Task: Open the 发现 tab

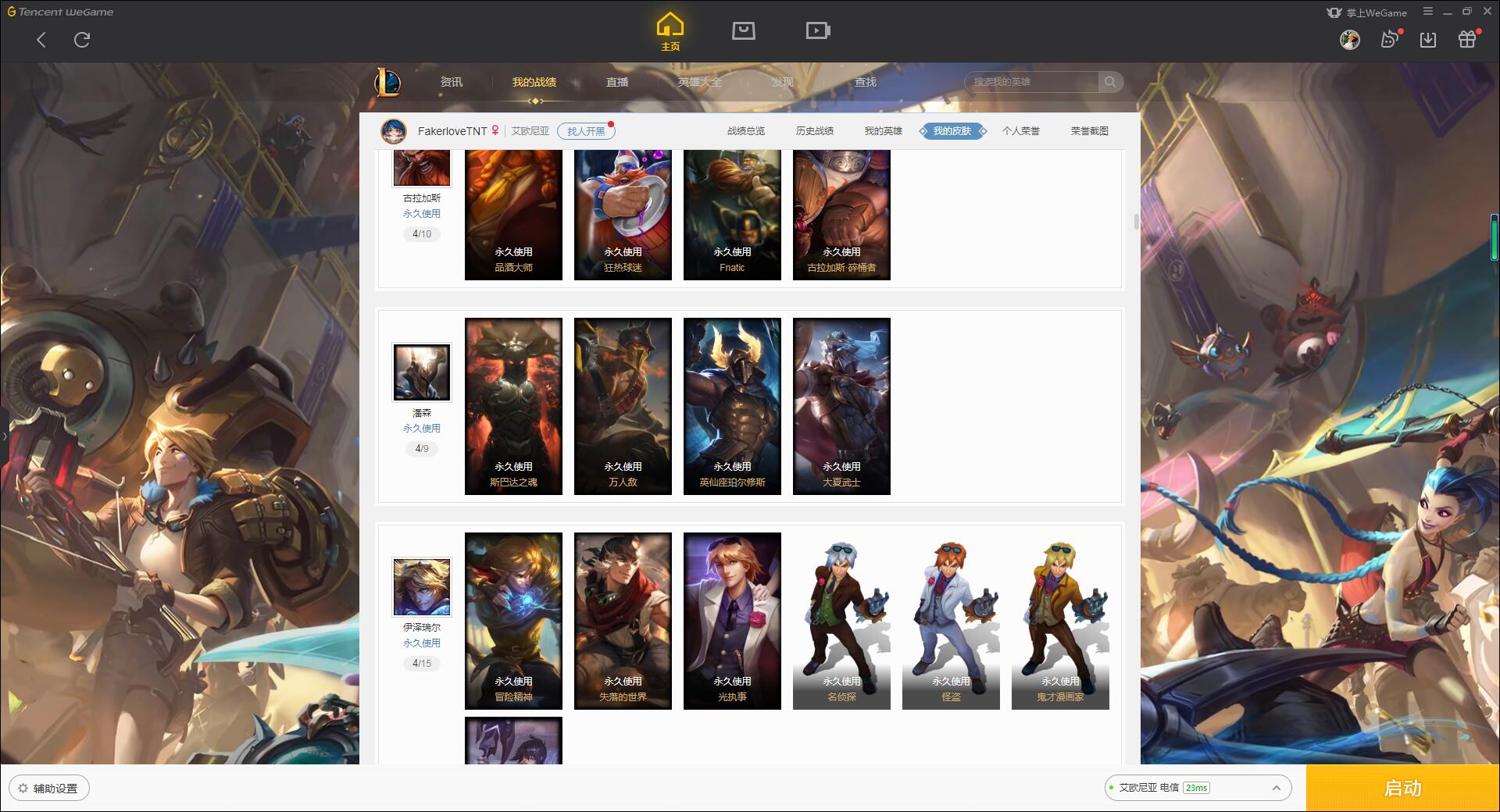Action: click(x=783, y=82)
